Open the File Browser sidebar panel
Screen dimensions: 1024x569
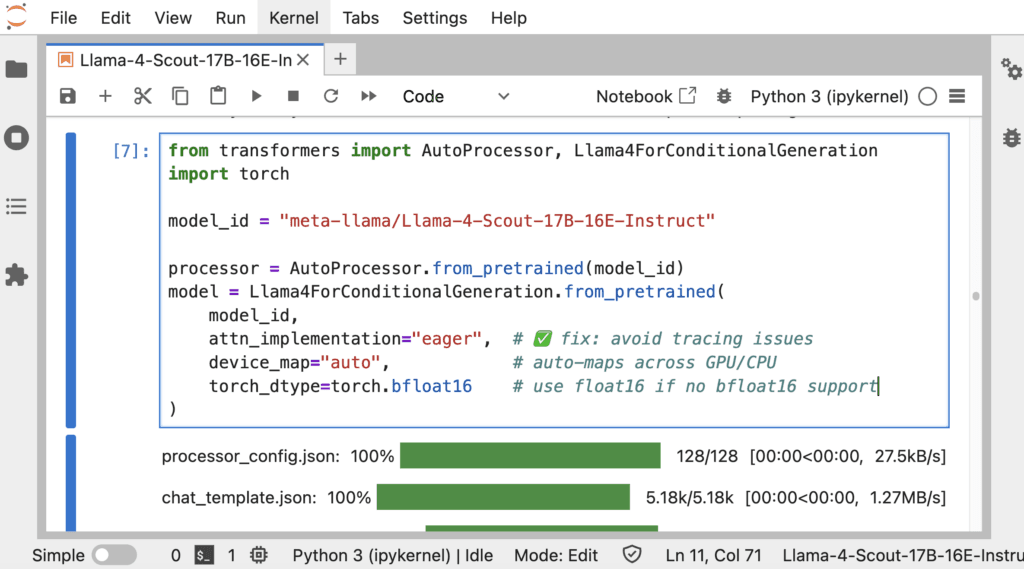pyautogui.click(x=16, y=69)
